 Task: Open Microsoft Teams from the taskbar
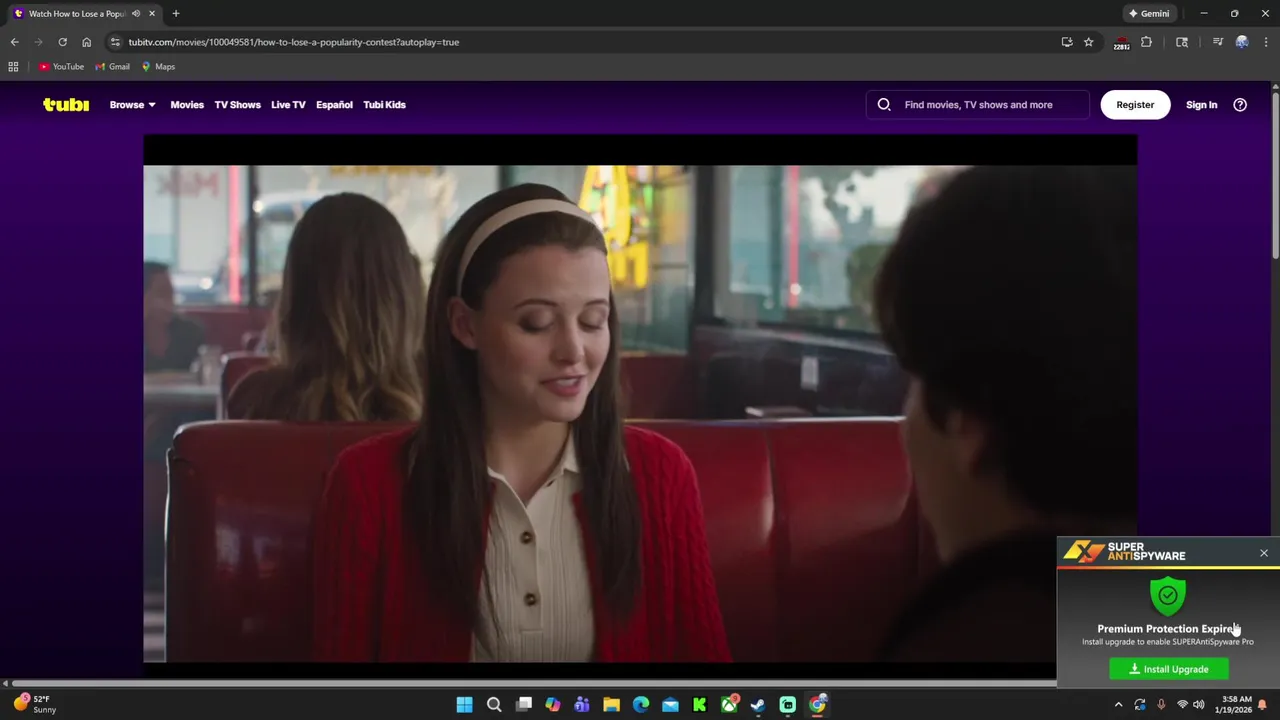(x=582, y=705)
